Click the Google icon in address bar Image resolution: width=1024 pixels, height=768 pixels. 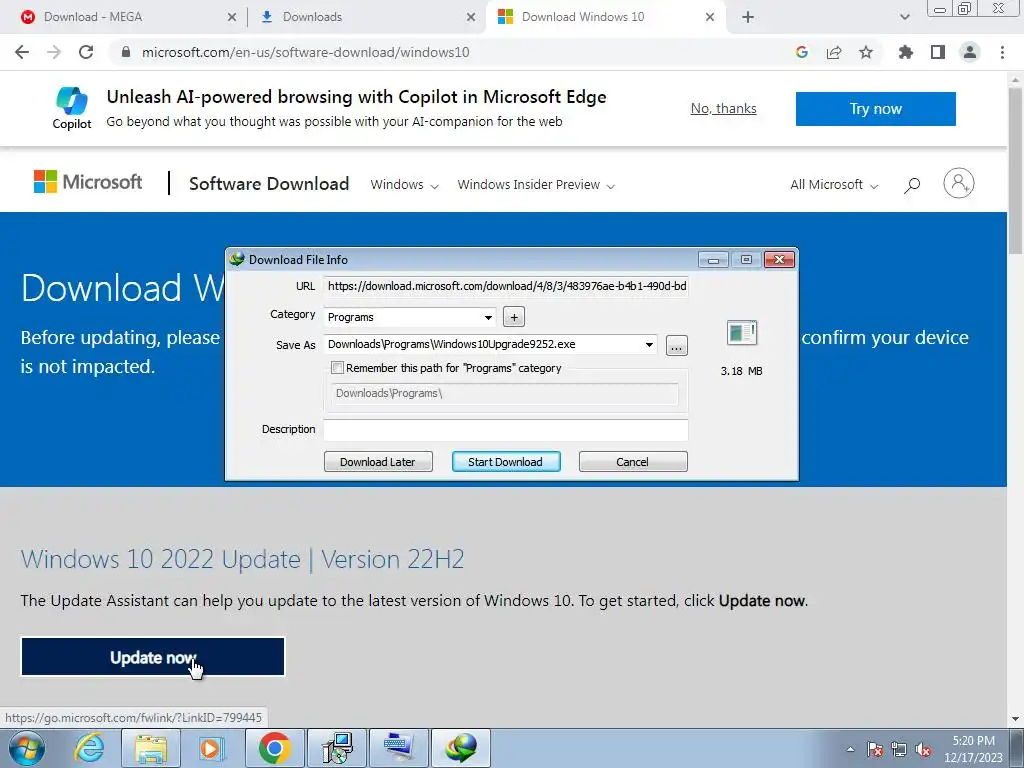(x=801, y=52)
